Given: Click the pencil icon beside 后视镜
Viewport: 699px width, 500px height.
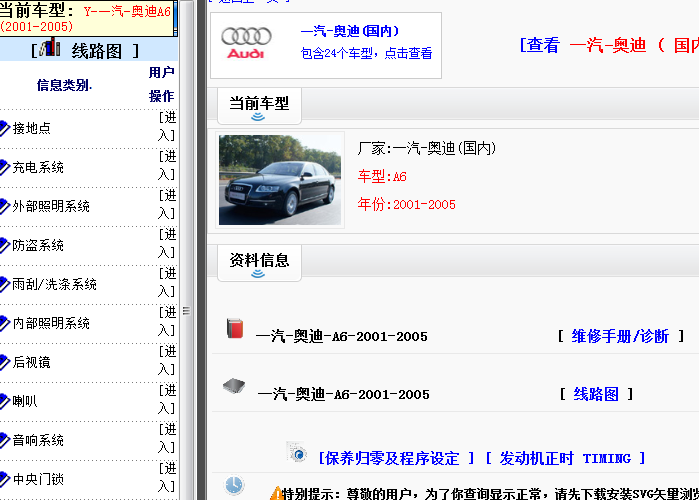Looking at the screenshot, I should point(4,362).
